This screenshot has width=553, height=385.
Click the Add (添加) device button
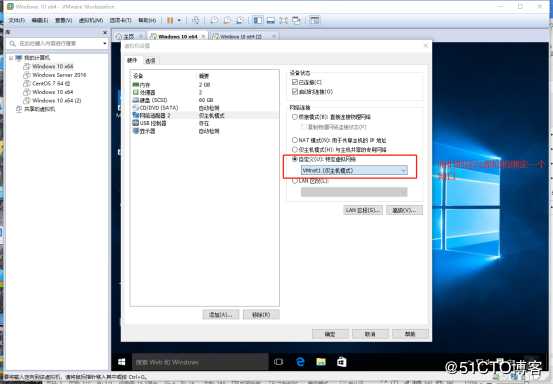[221, 314]
